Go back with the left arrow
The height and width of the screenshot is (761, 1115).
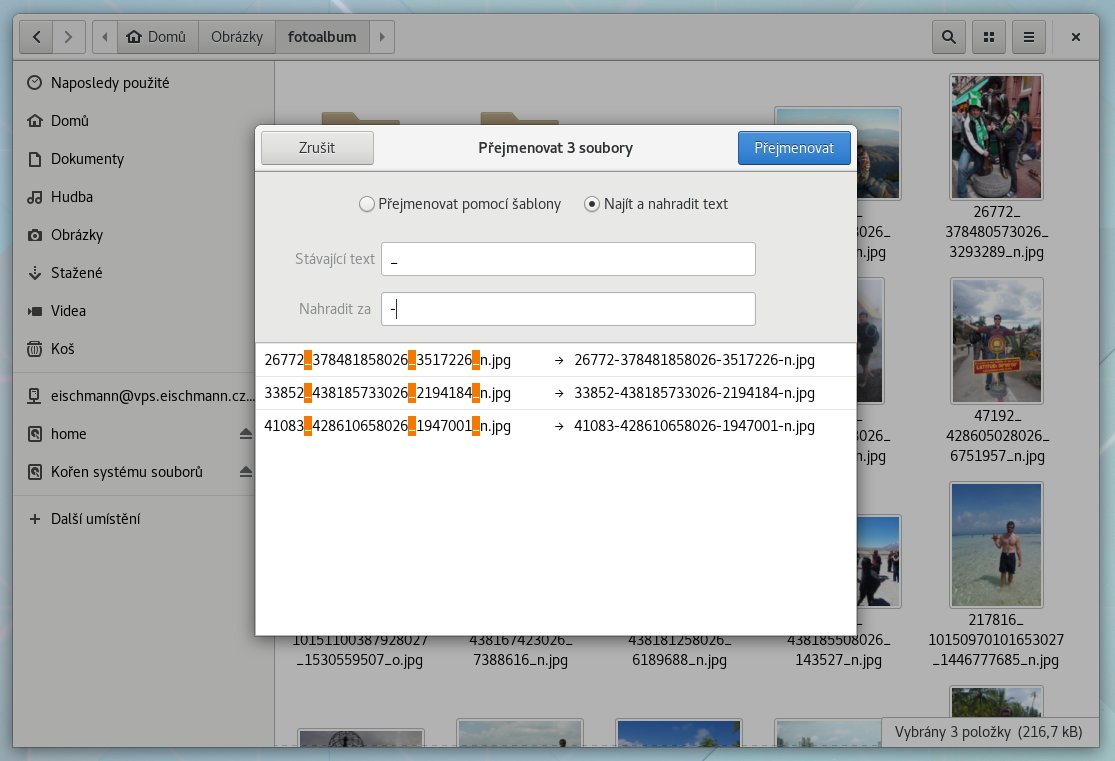[37, 37]
